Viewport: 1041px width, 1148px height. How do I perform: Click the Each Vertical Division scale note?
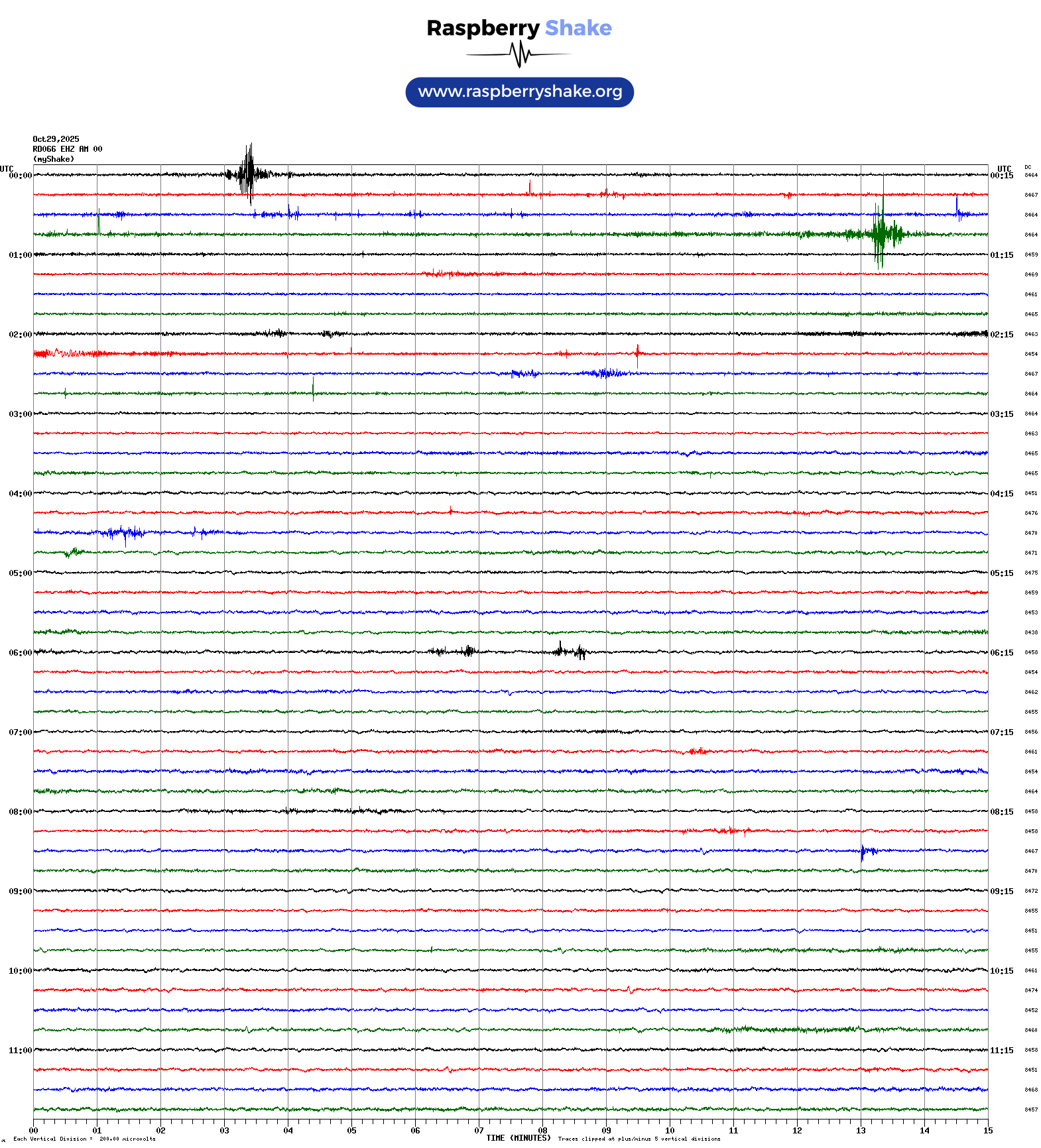[84, 1139]
